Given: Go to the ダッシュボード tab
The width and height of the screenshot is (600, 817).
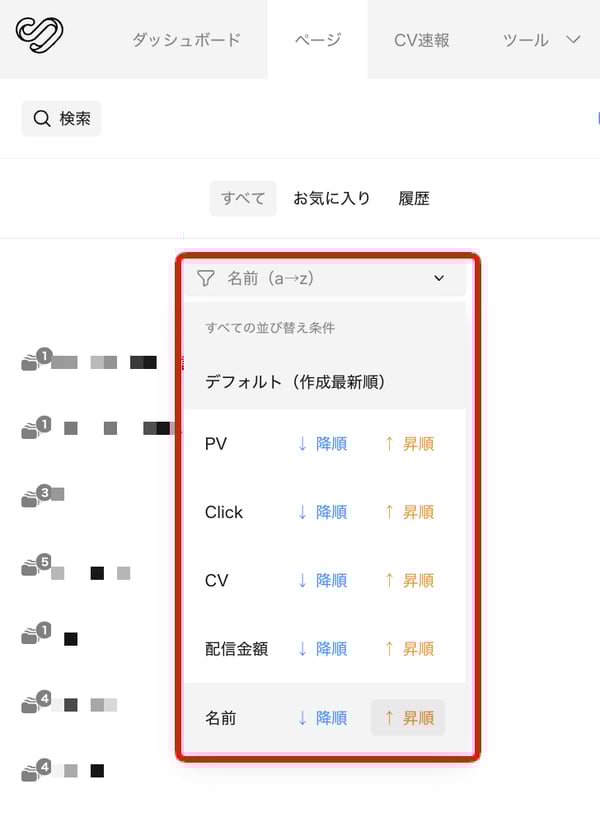Looking at the screenshot, I should point(186,40).
